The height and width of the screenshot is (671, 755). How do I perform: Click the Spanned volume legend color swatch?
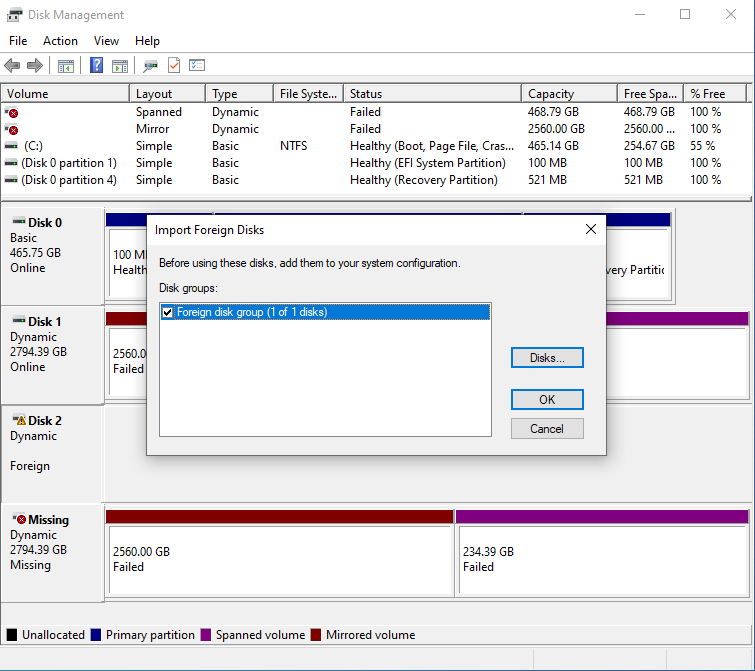(206, 635)
